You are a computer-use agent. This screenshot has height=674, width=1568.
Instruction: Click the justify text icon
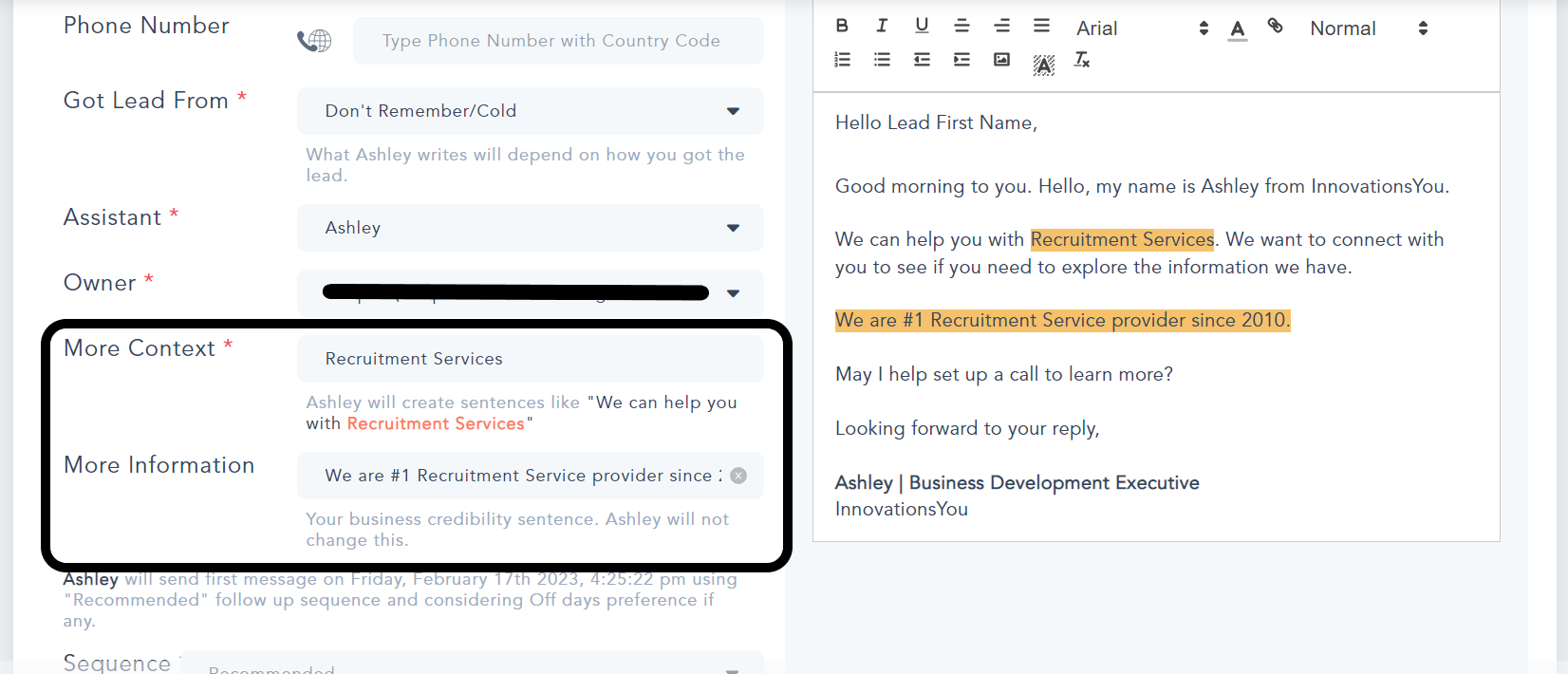pyautogui.click(x=1041, y=26)
